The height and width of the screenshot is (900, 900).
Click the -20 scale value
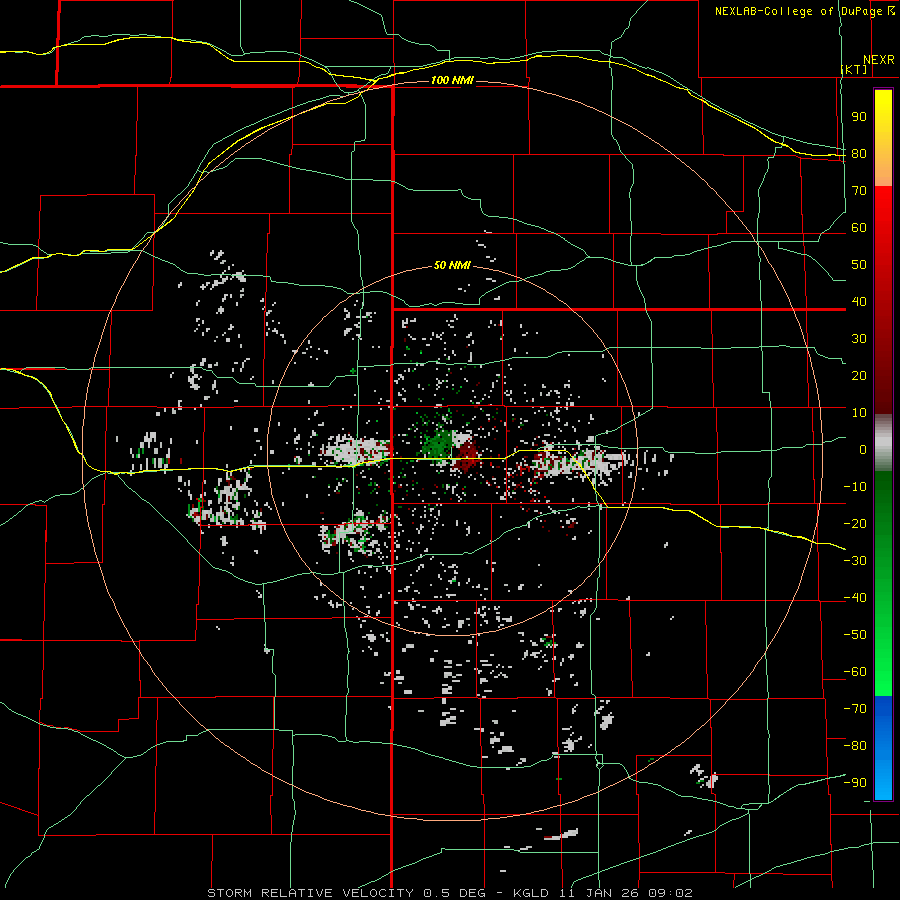(x=855, y=524)
